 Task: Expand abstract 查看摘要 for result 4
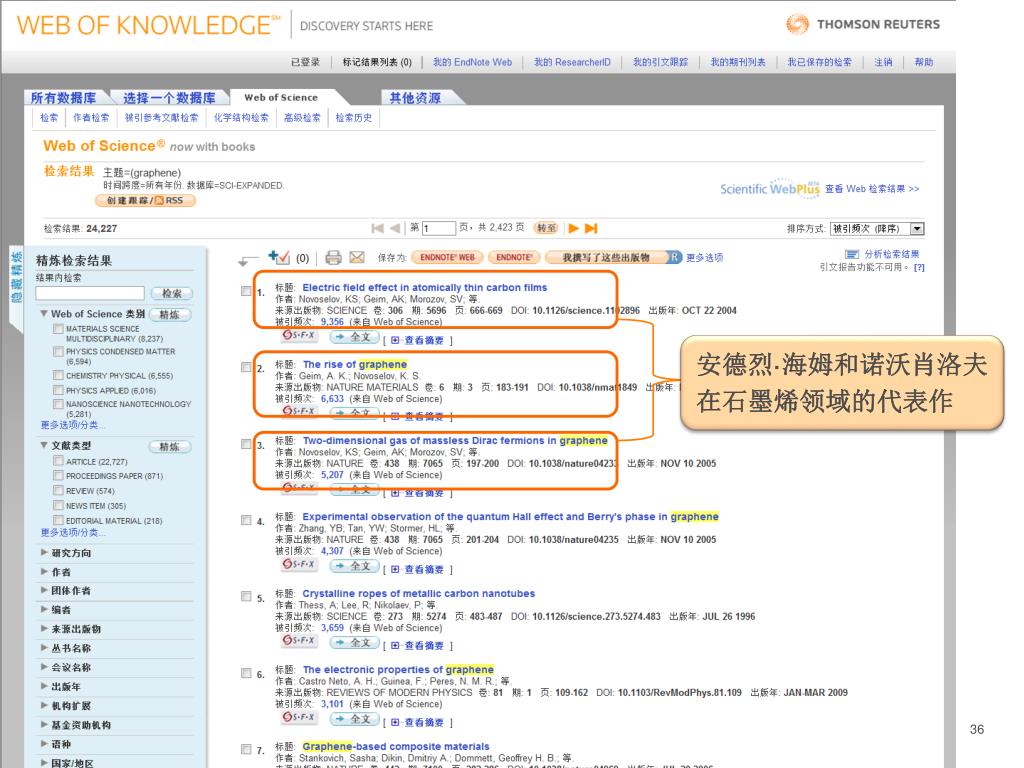point(418,569)
